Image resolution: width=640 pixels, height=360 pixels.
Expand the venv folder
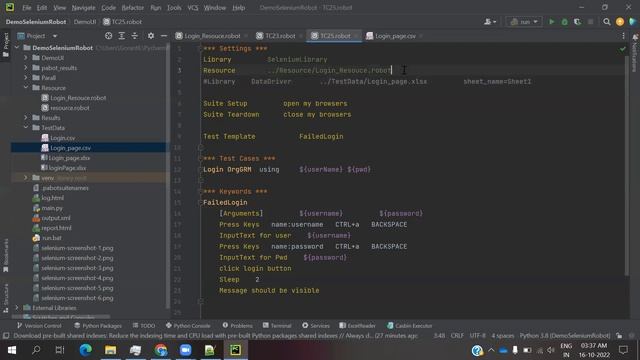pos(26,178)
